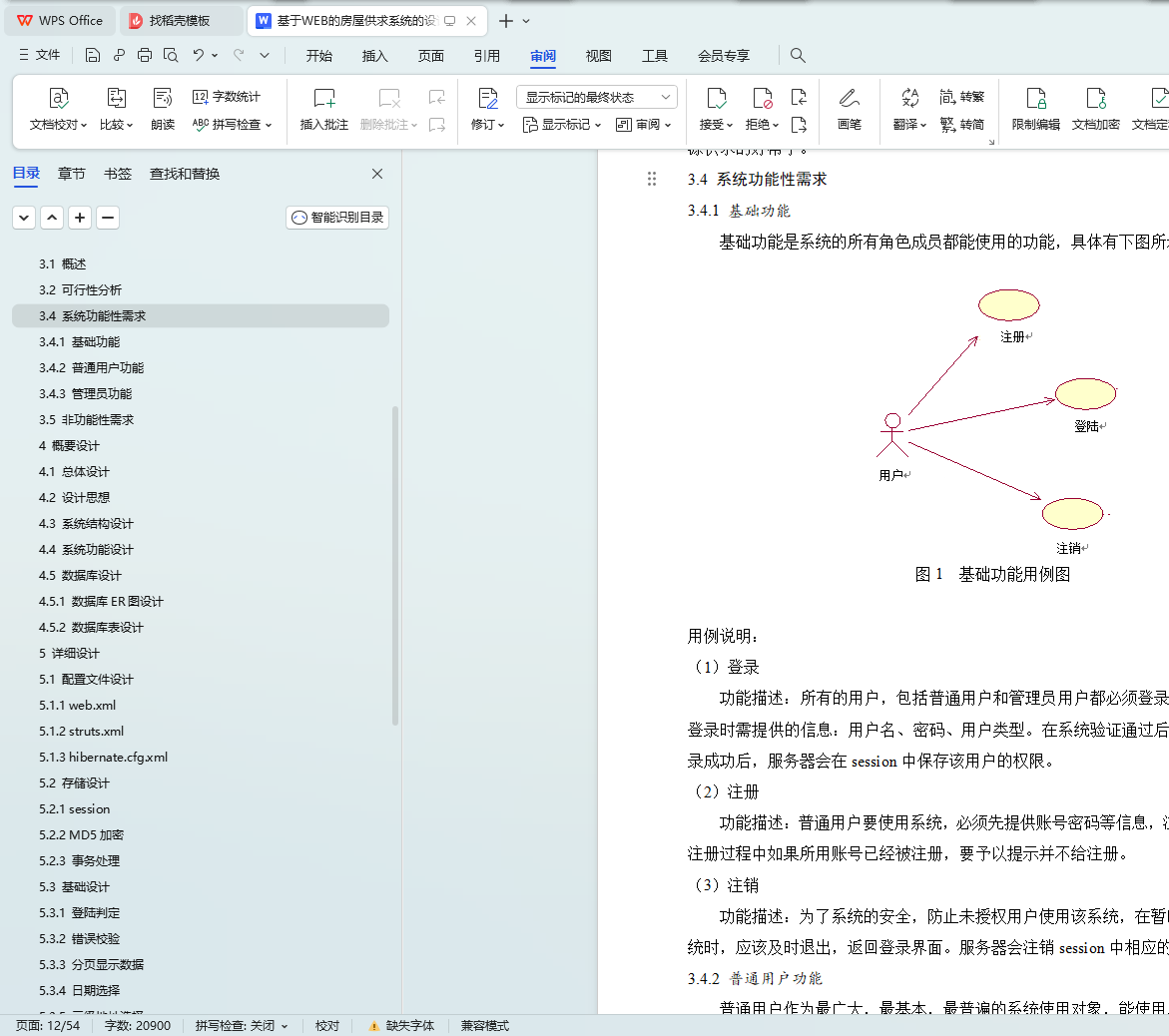Convert text with 转繁
The image size is (1169, 1036).
961,97
